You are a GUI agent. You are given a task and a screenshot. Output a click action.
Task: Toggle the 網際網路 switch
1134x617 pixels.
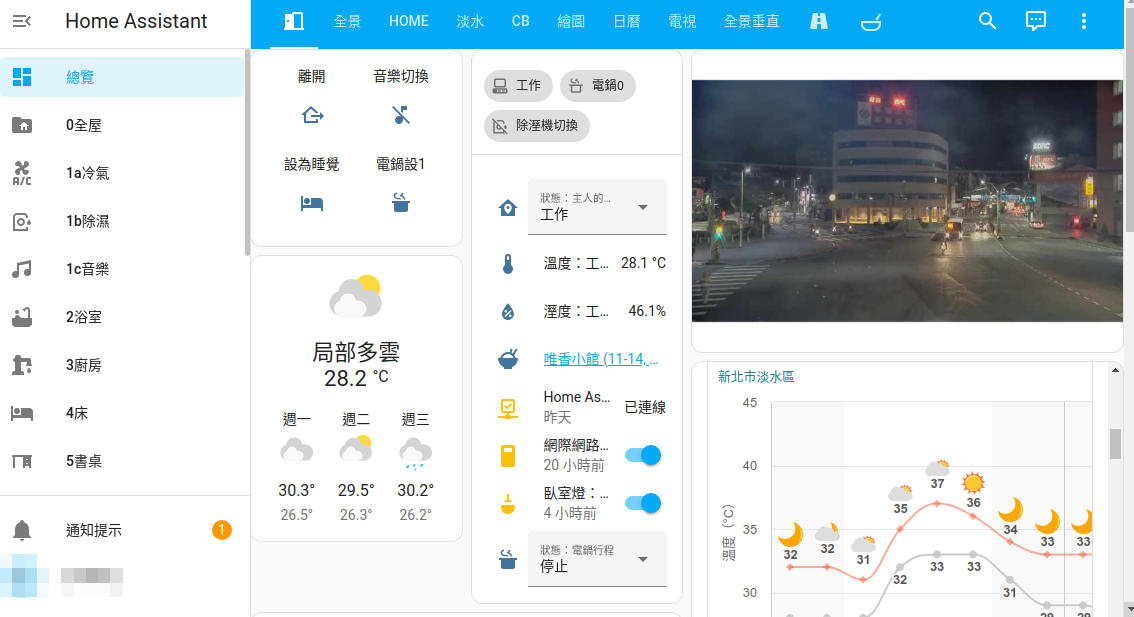point(643,455)
